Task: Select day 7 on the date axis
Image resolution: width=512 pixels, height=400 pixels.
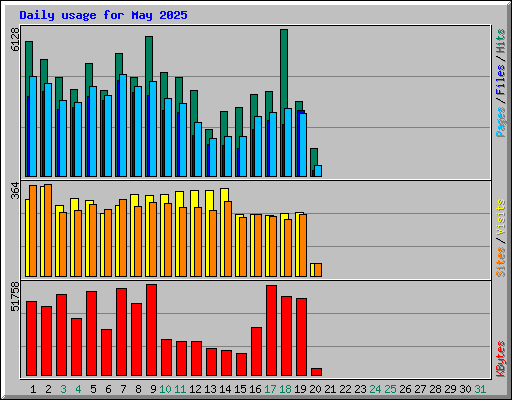Action: coord(123,389)
